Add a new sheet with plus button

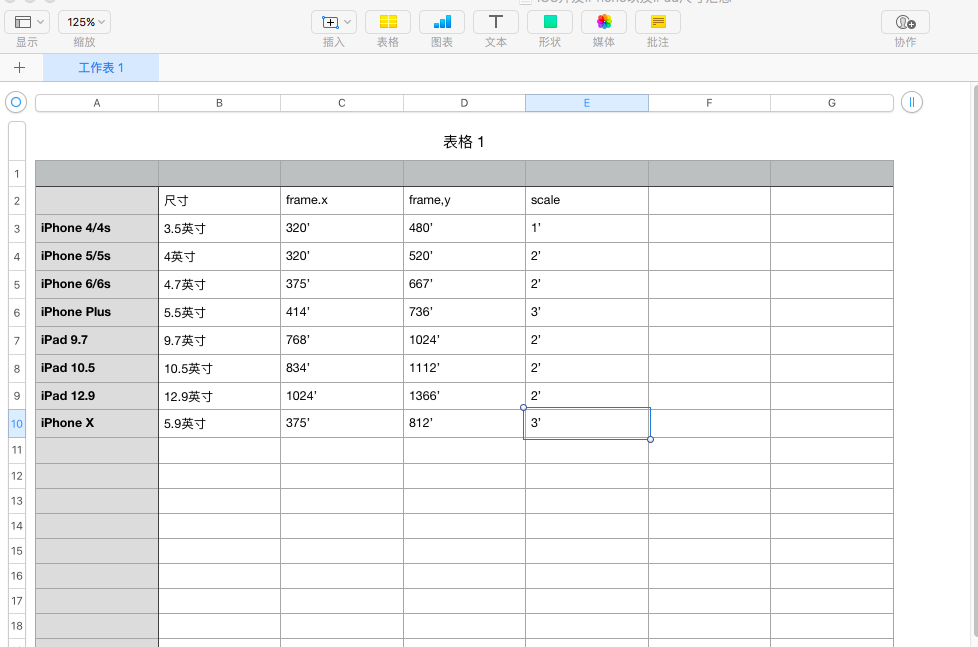click(19, 67)
